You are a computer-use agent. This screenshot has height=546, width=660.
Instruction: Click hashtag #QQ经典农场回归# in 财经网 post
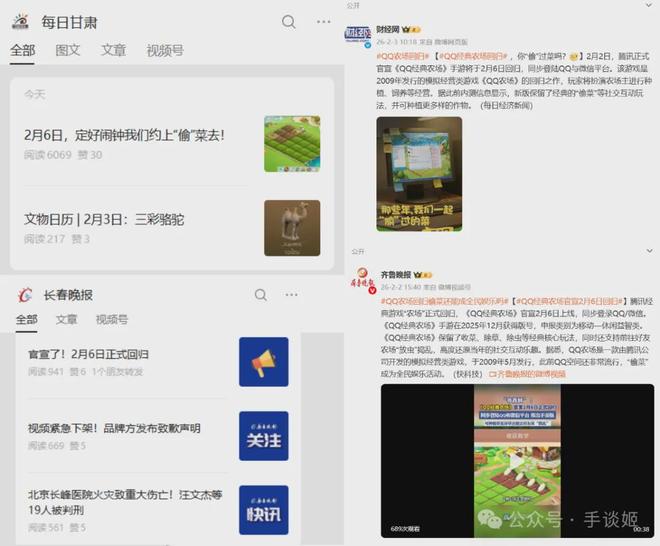(x=473, y=56)
